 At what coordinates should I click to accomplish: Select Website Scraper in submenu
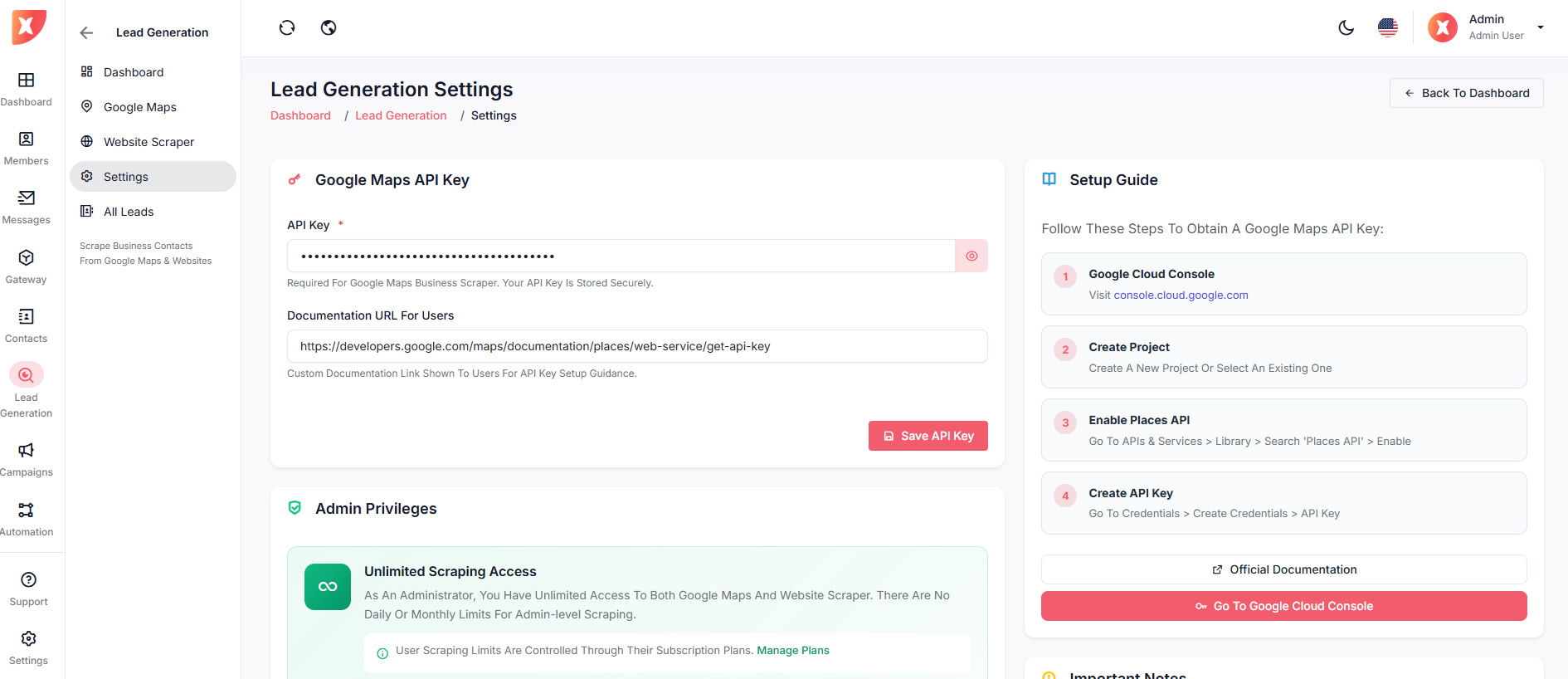point(149,142)
